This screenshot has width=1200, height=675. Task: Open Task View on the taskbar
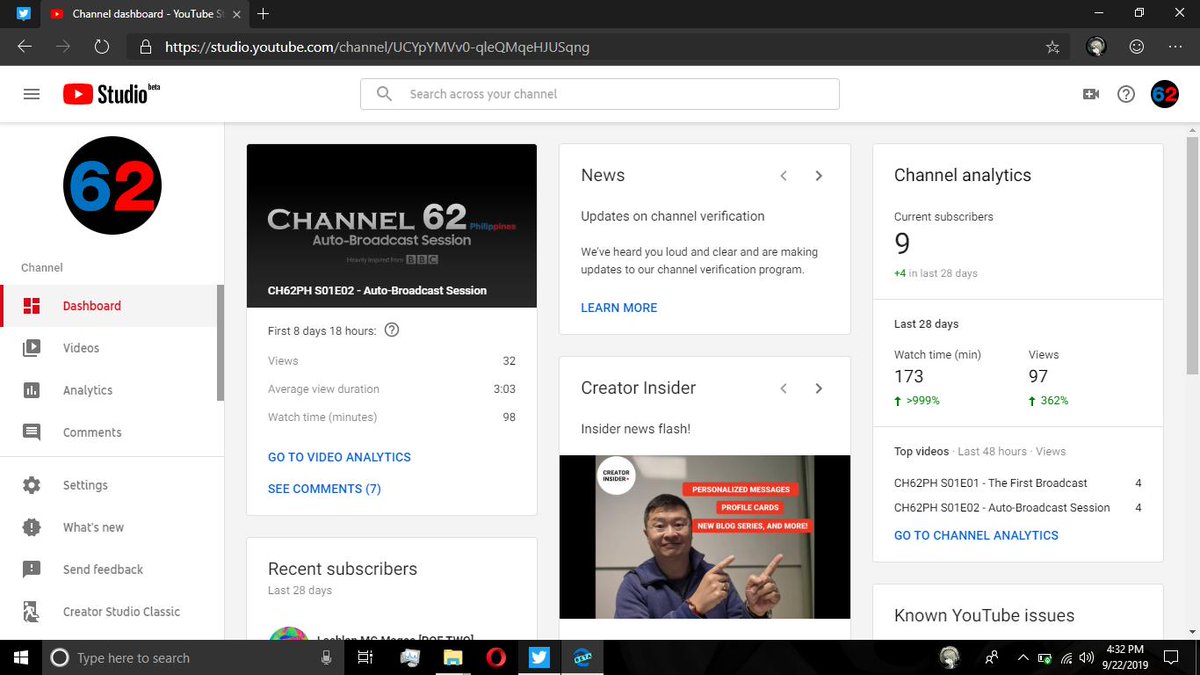tap(365, 657)
